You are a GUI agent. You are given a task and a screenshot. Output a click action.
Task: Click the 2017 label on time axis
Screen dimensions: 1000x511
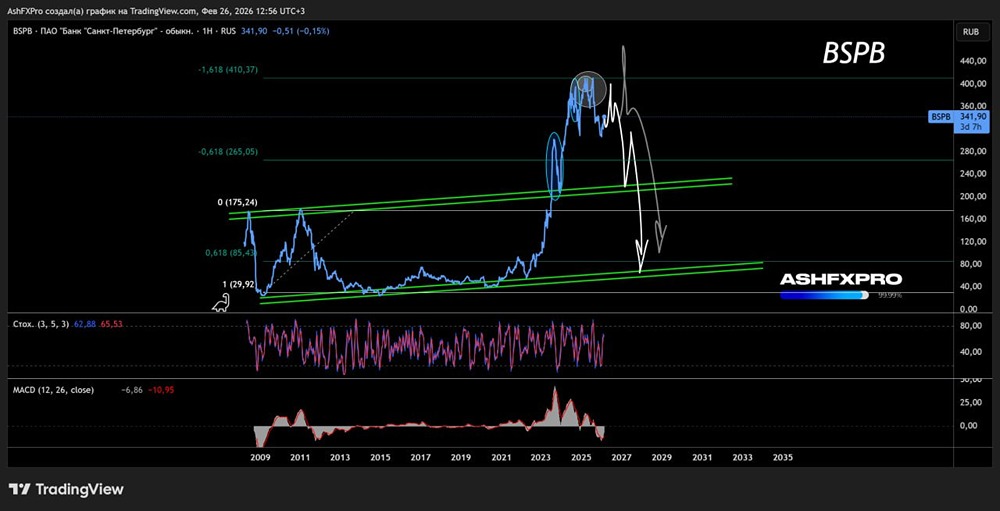pyautogui.click(x=420, y=457)
